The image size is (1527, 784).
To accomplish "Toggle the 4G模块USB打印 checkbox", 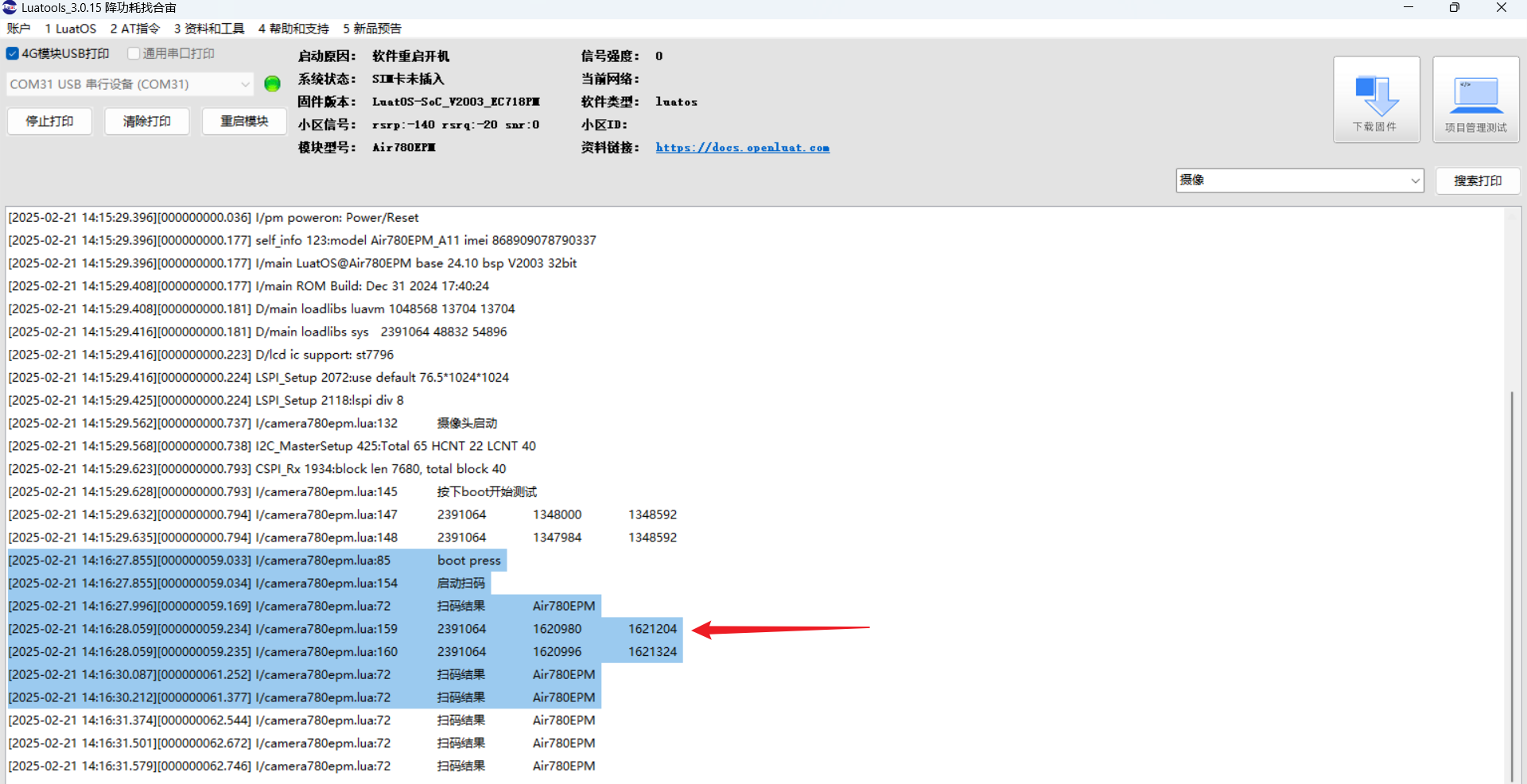I will point(13,53).
